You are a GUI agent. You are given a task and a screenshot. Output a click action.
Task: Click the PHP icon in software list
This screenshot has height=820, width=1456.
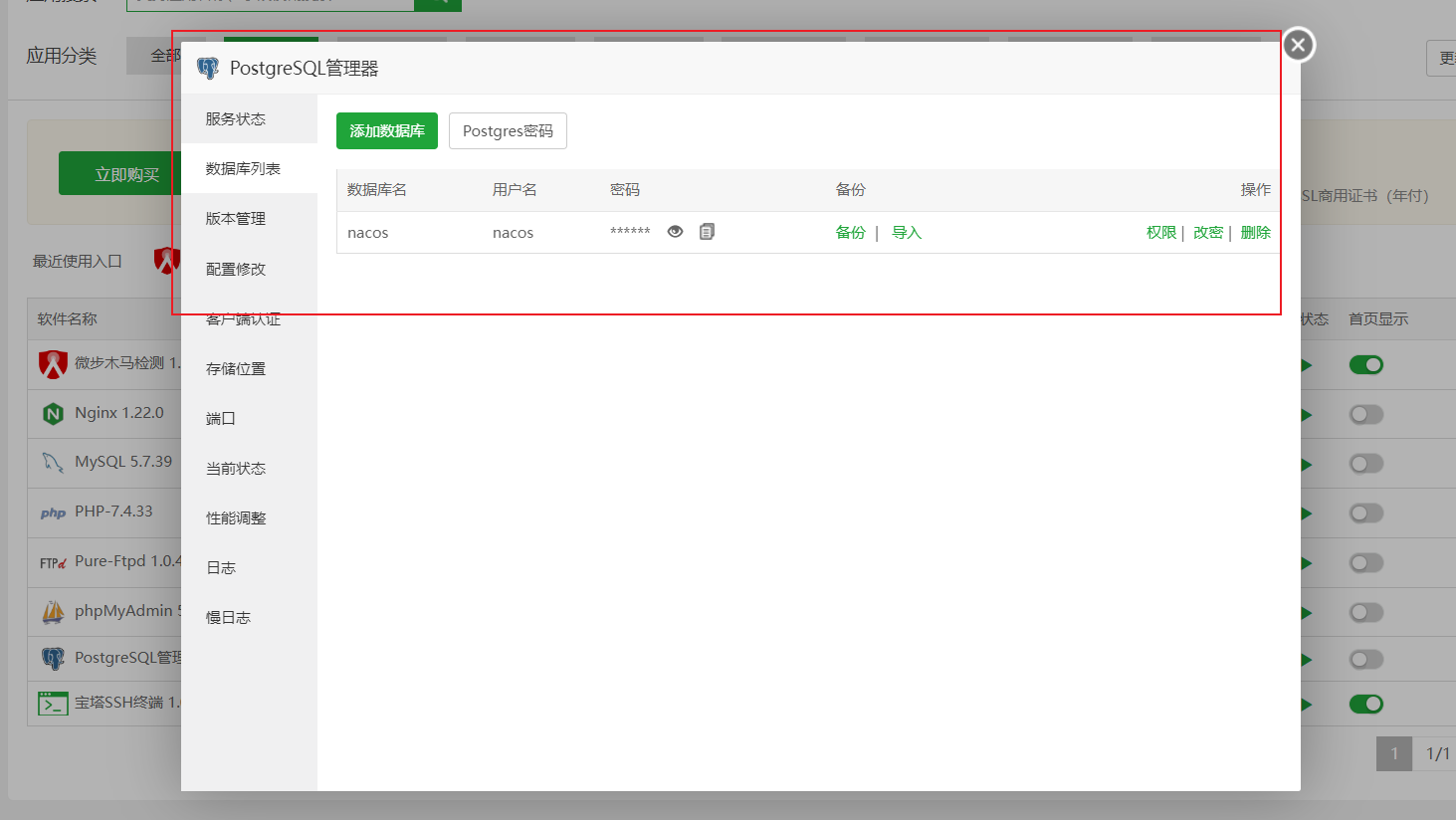click(x=53, y=513)
